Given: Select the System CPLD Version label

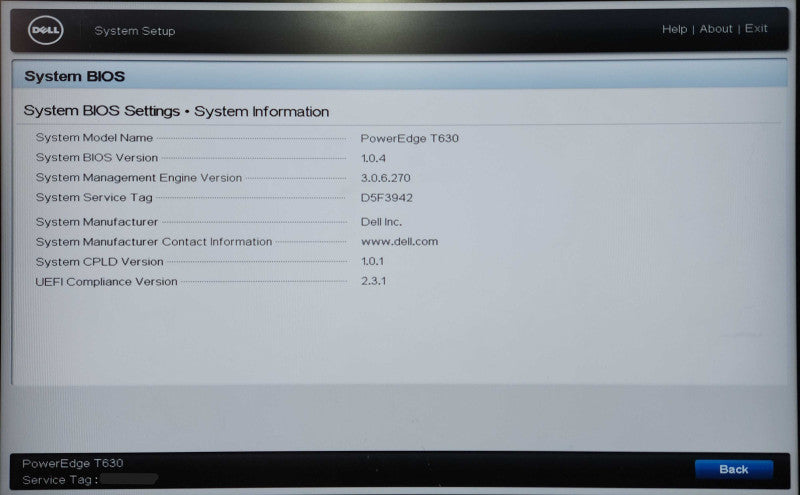Looking at the screenshot, I should [99, 262].
